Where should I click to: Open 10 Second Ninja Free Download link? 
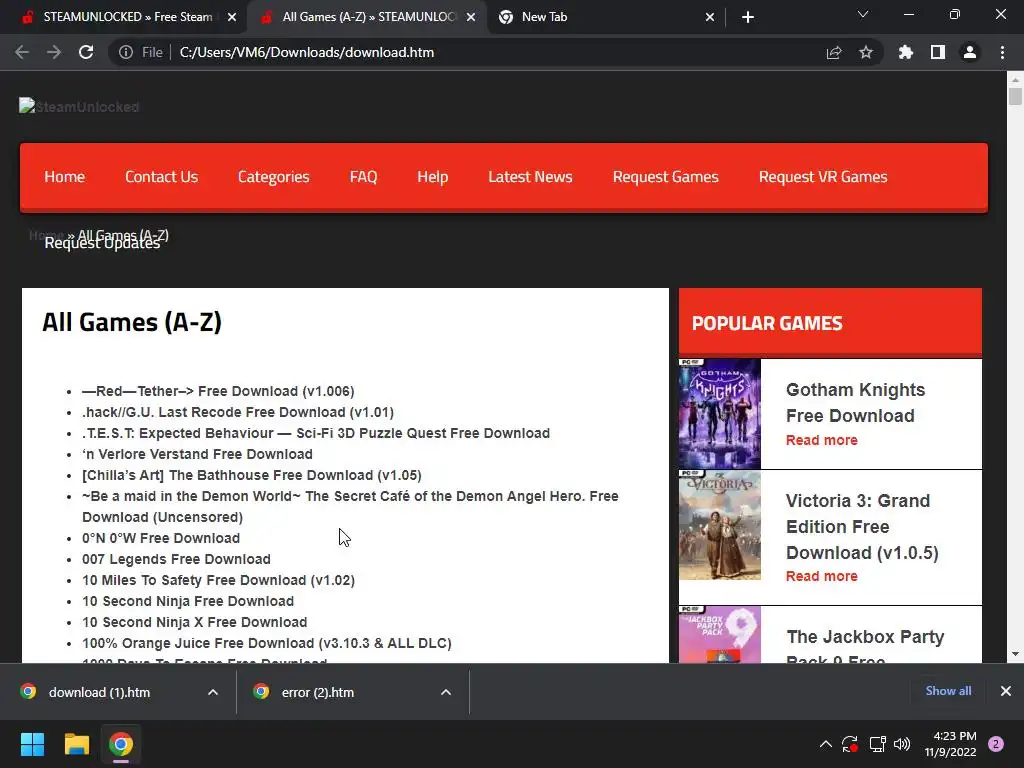pyautogui.click(x=188, y=601)
